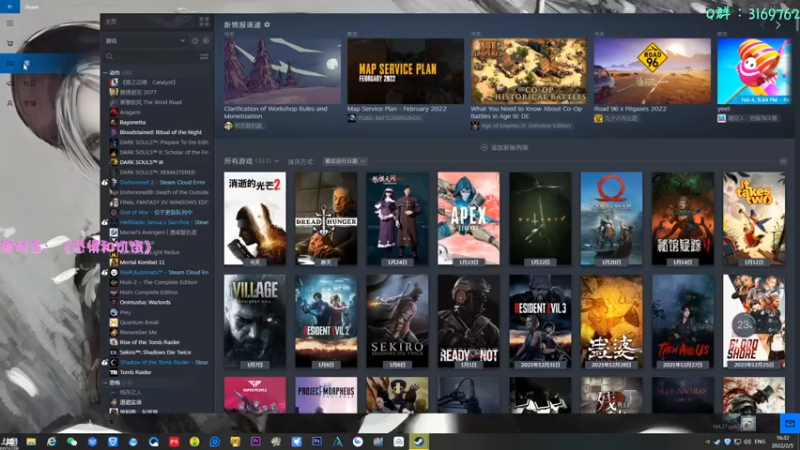800x450 pixels.
Task: Select Quantum Break in the list
Action: point(139,322)
